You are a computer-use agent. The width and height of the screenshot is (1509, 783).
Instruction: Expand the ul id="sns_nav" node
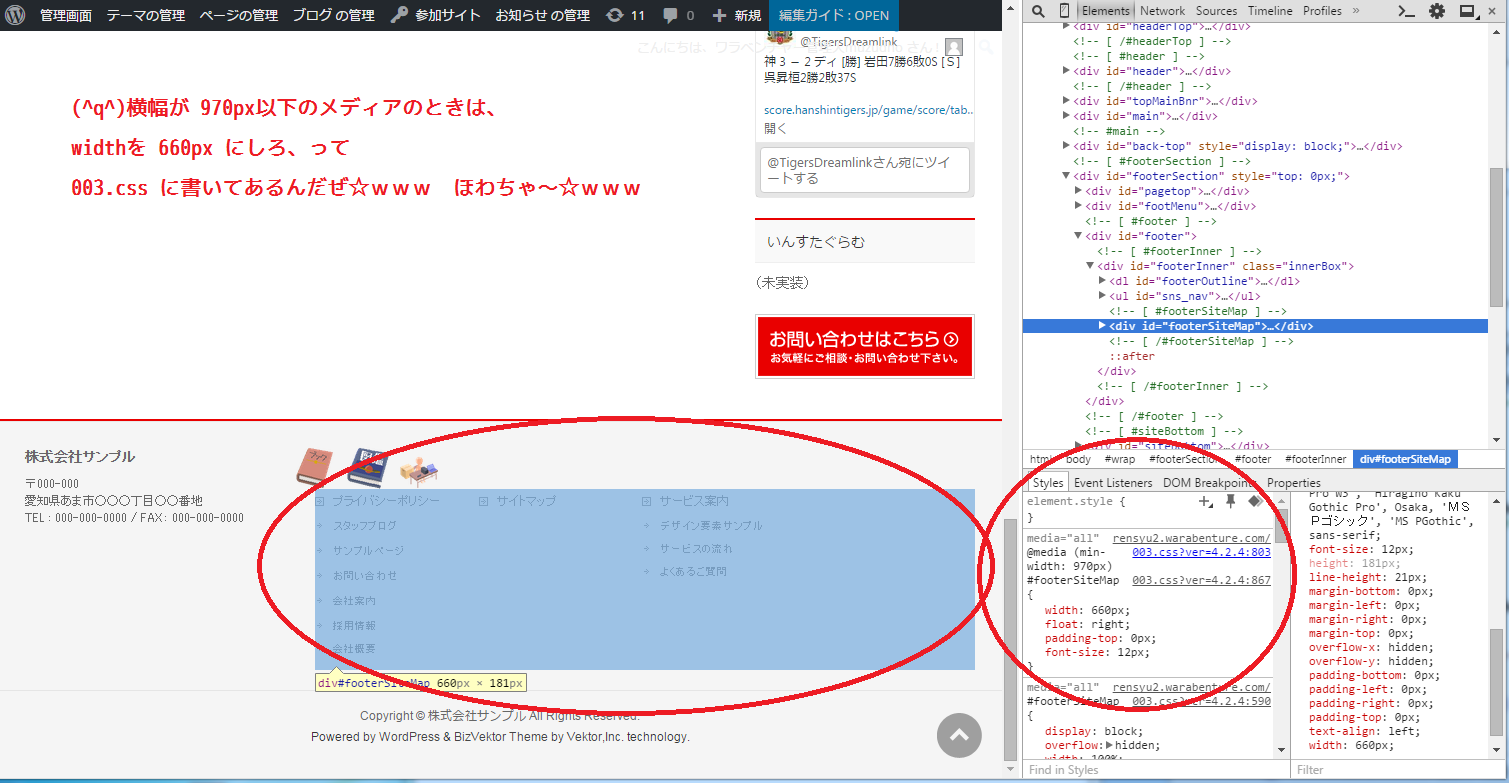click(1102, 296)
